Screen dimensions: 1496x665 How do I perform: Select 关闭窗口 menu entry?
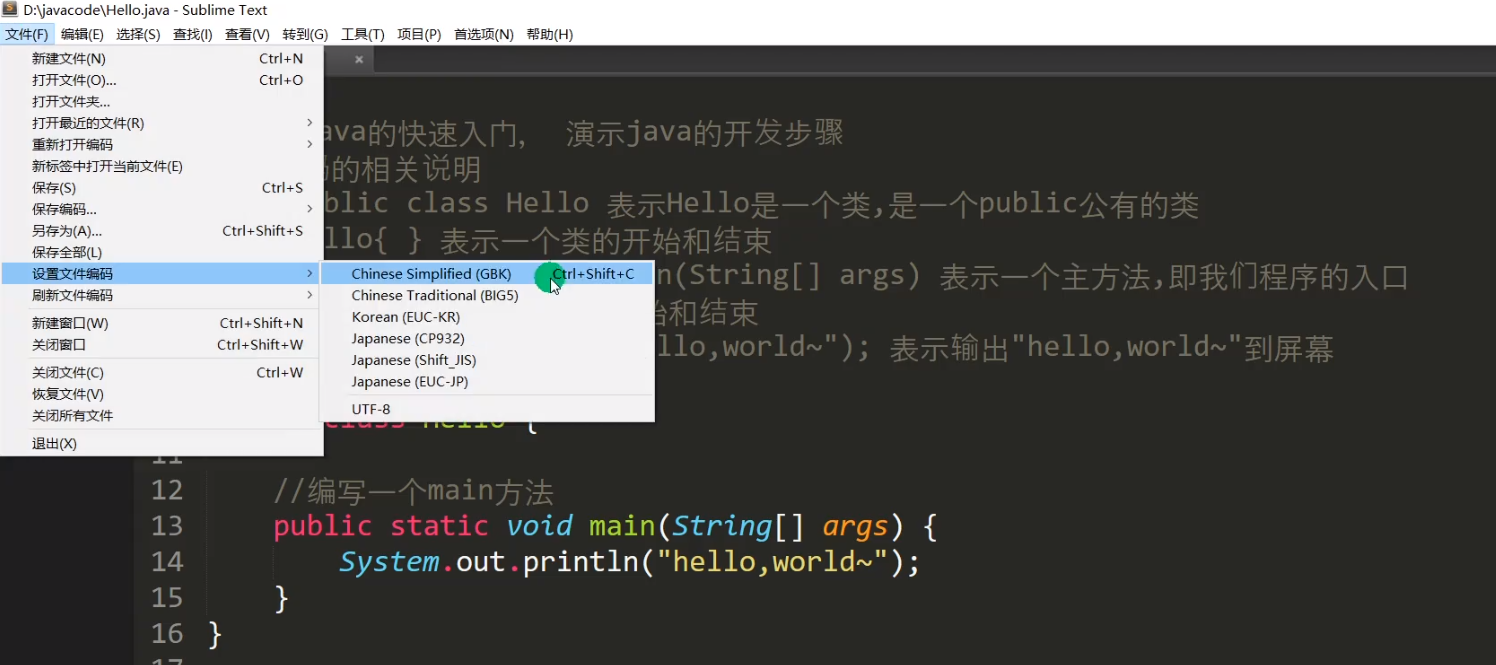click(162, 345)
